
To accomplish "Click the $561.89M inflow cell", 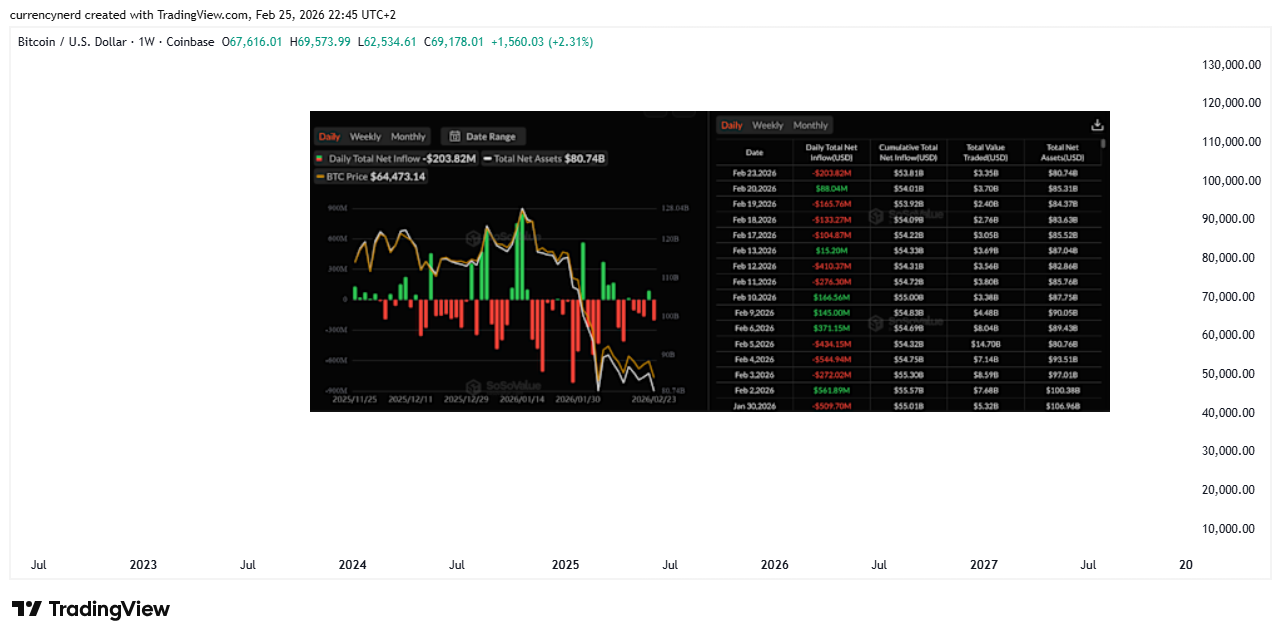I will click(831, 390).
